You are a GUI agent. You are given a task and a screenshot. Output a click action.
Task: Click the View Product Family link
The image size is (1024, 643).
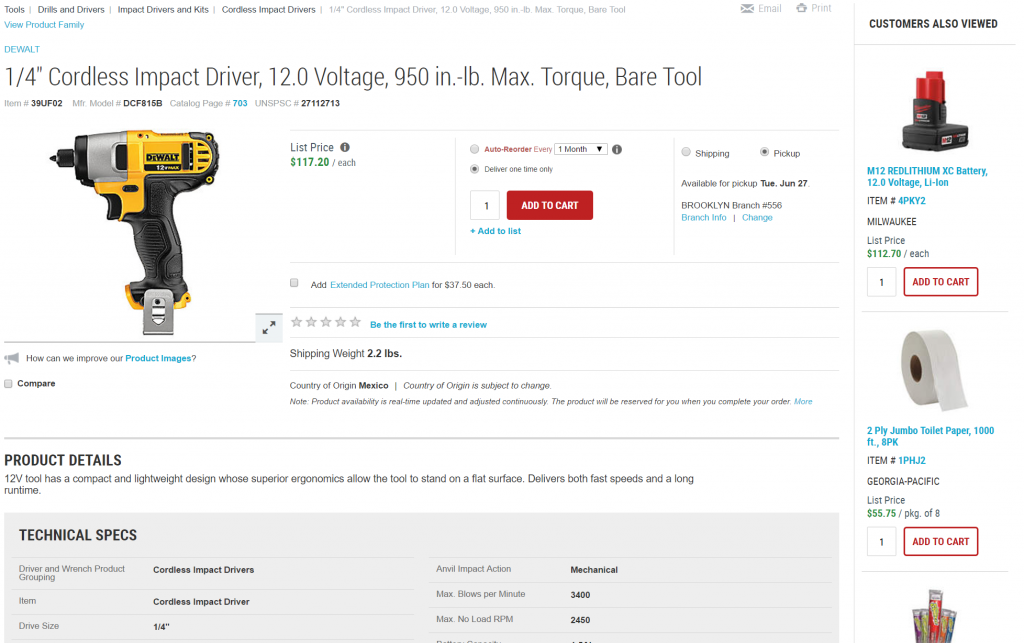44,25
